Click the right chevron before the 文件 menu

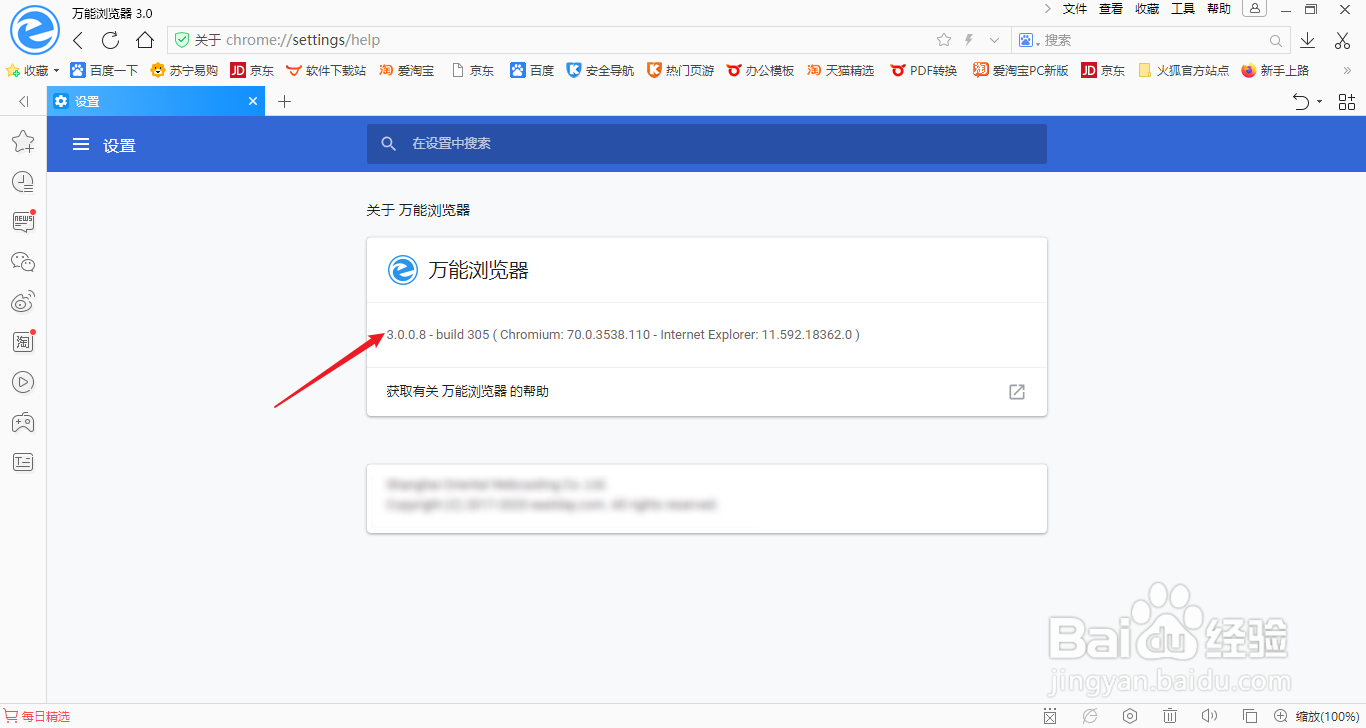[1047, 9]
